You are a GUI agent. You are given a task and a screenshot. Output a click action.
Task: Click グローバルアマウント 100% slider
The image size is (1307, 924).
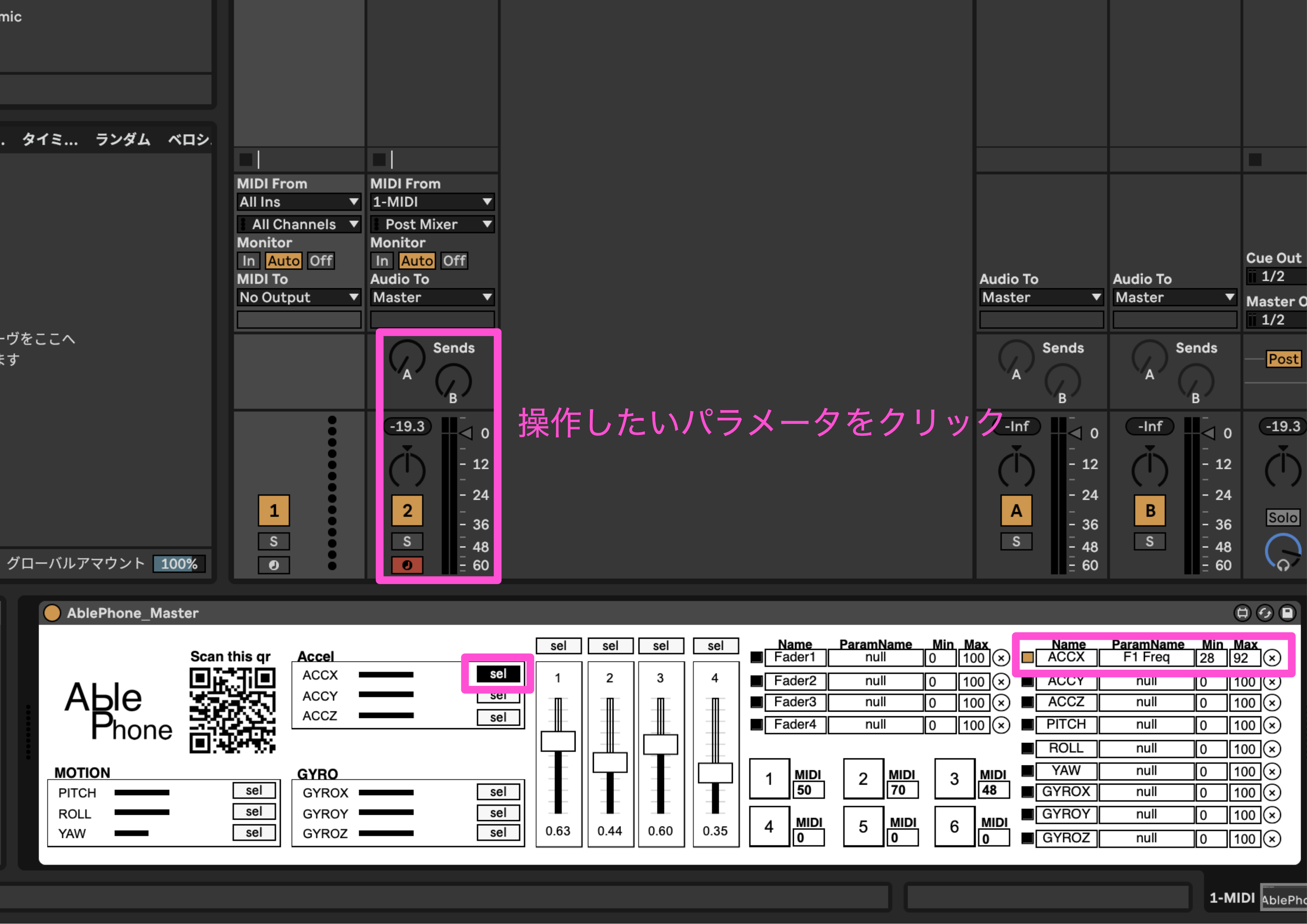coord(179,564)
